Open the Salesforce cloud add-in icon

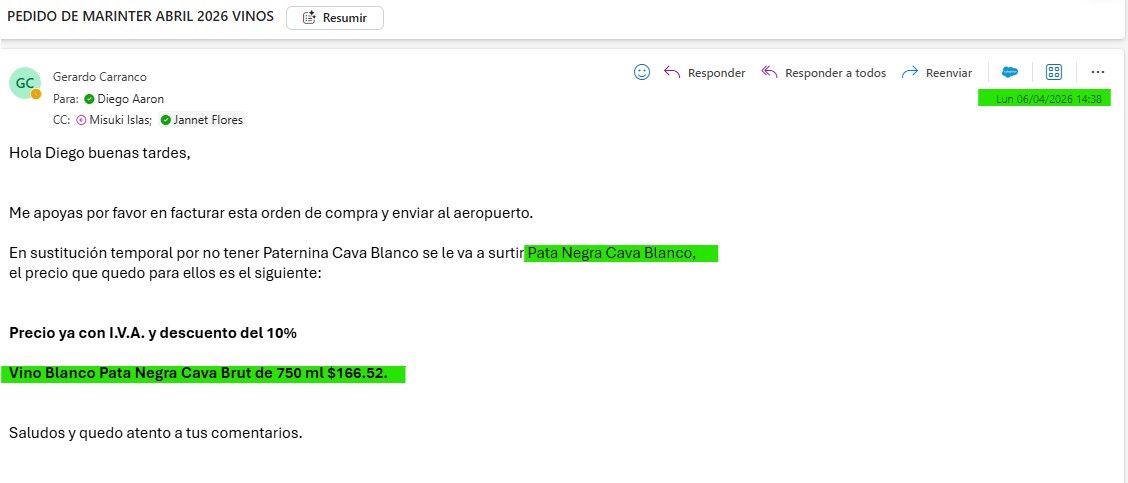point(1010,72)
